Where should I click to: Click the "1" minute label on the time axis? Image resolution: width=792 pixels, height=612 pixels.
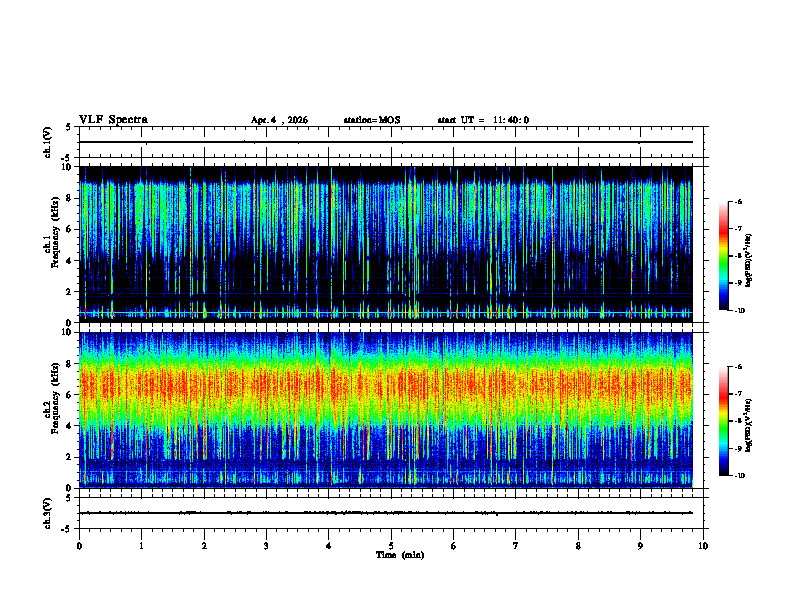point(141,546)
